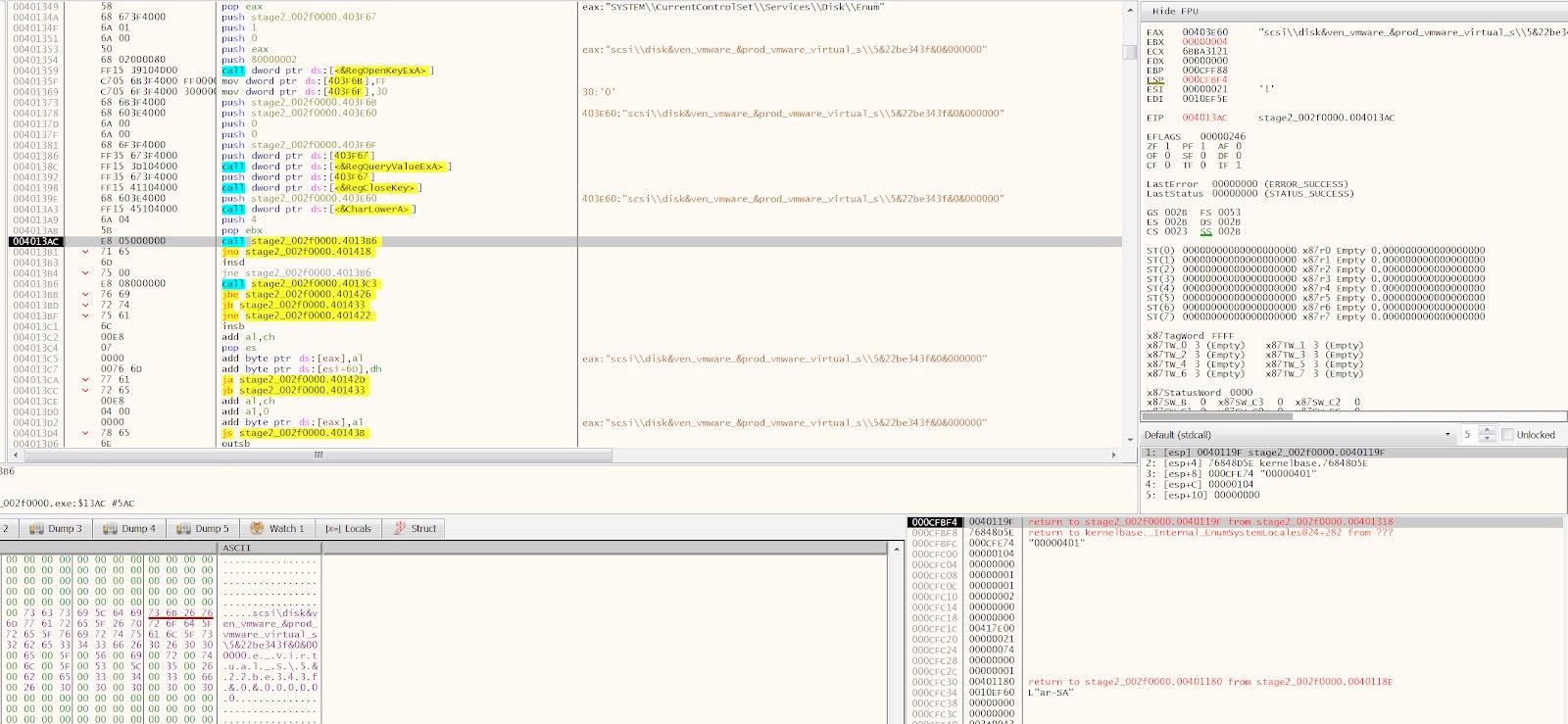The image size is (1568, 724).
Task: Click the Struct tab icon
Action: coord(400,528)
